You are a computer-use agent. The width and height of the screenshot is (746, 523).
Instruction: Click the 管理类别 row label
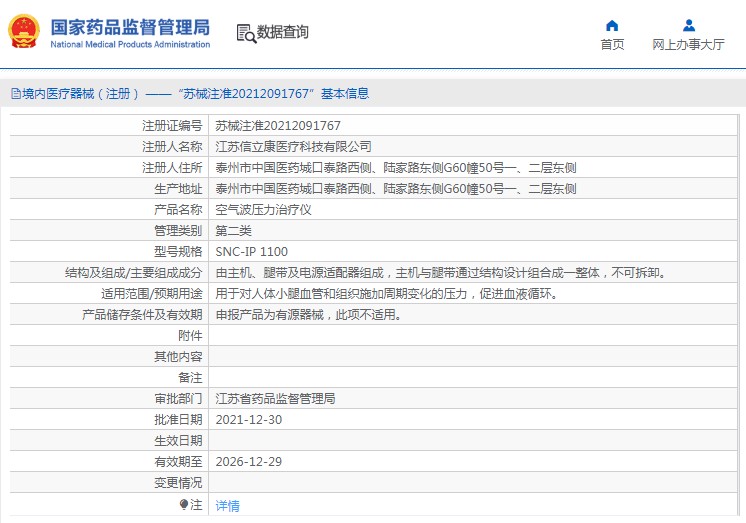tap(178, 230)
